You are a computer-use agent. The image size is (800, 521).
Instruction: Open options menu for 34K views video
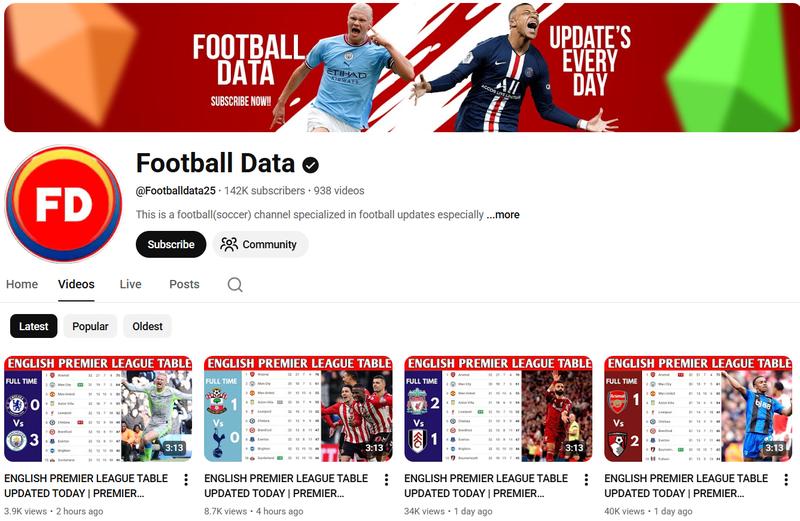(586, 479)
